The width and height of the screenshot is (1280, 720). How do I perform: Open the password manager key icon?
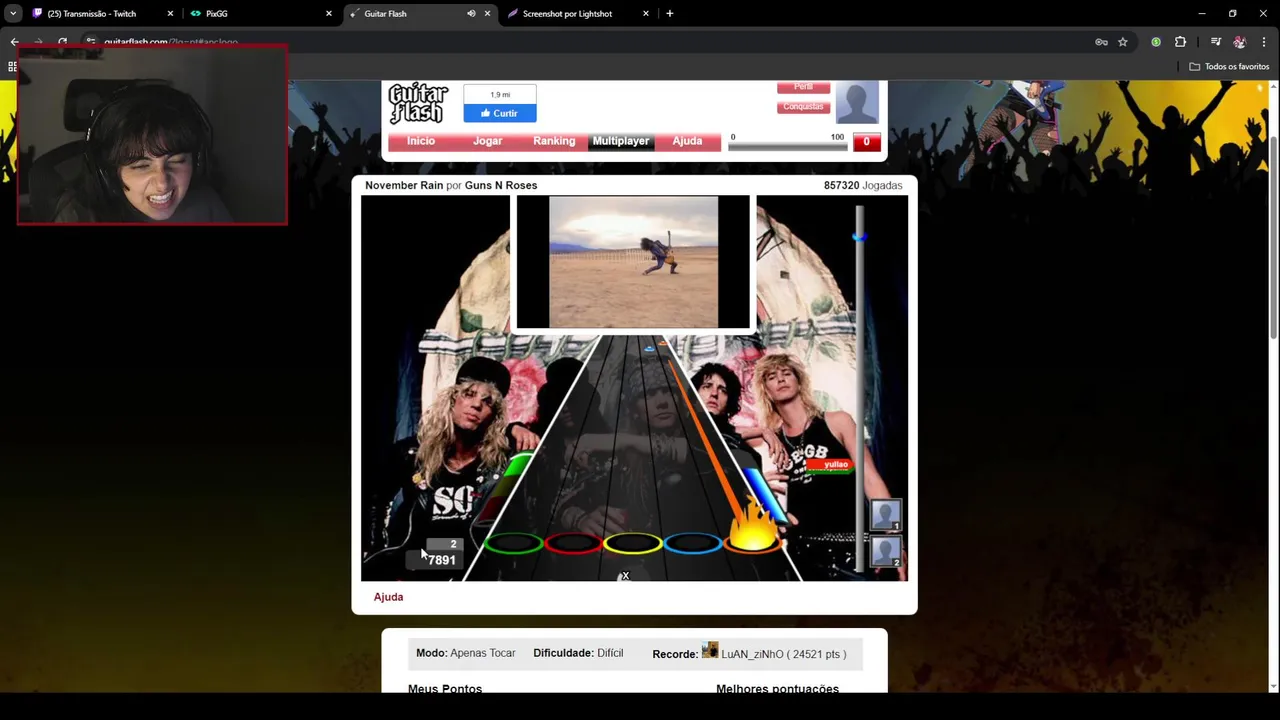coord(1101,42)
